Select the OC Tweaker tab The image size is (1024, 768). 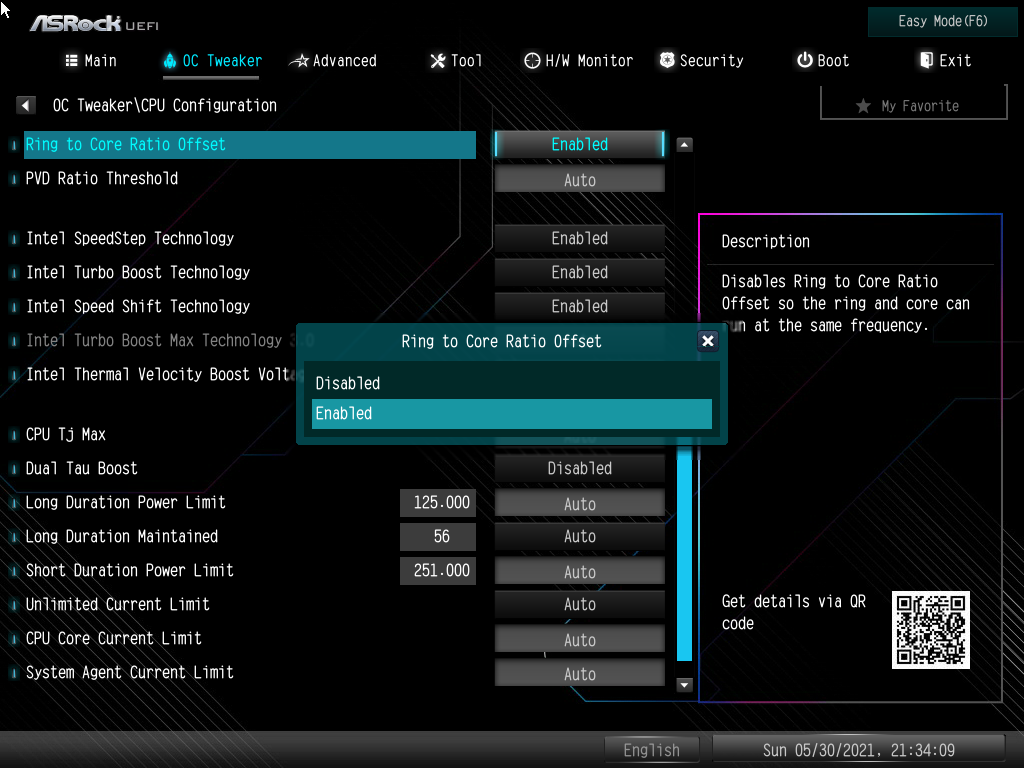[x=212, y=61]
